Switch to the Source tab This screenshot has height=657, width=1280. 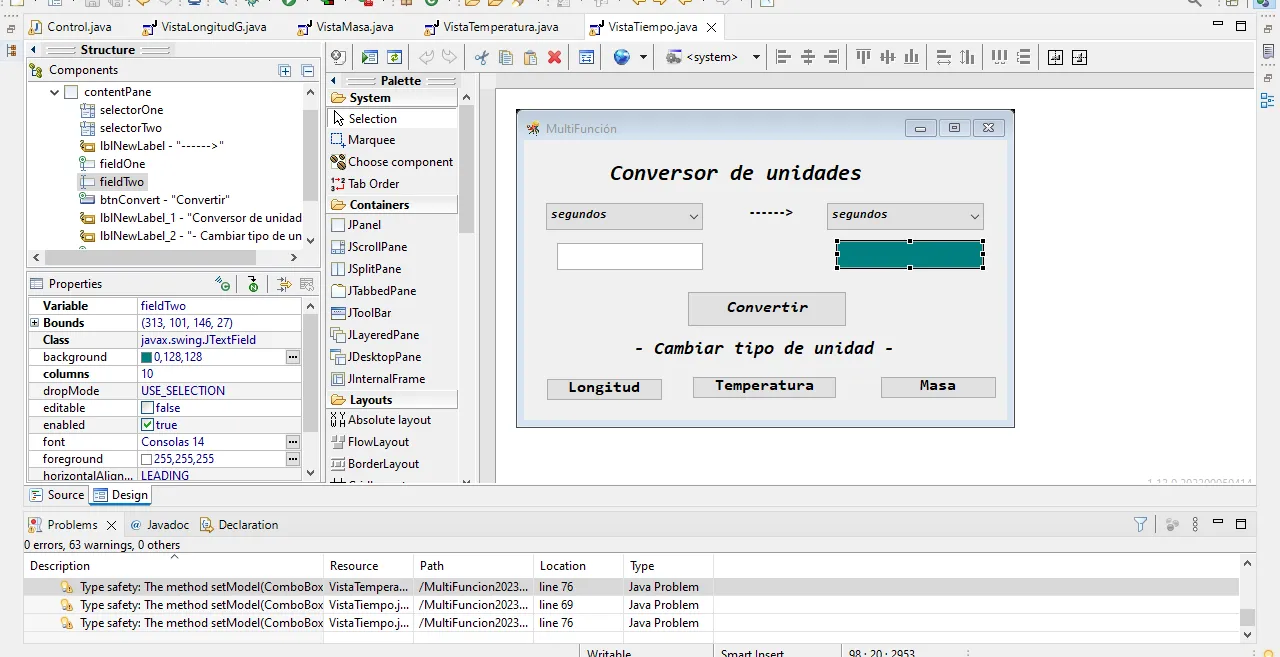pos(58,495)
